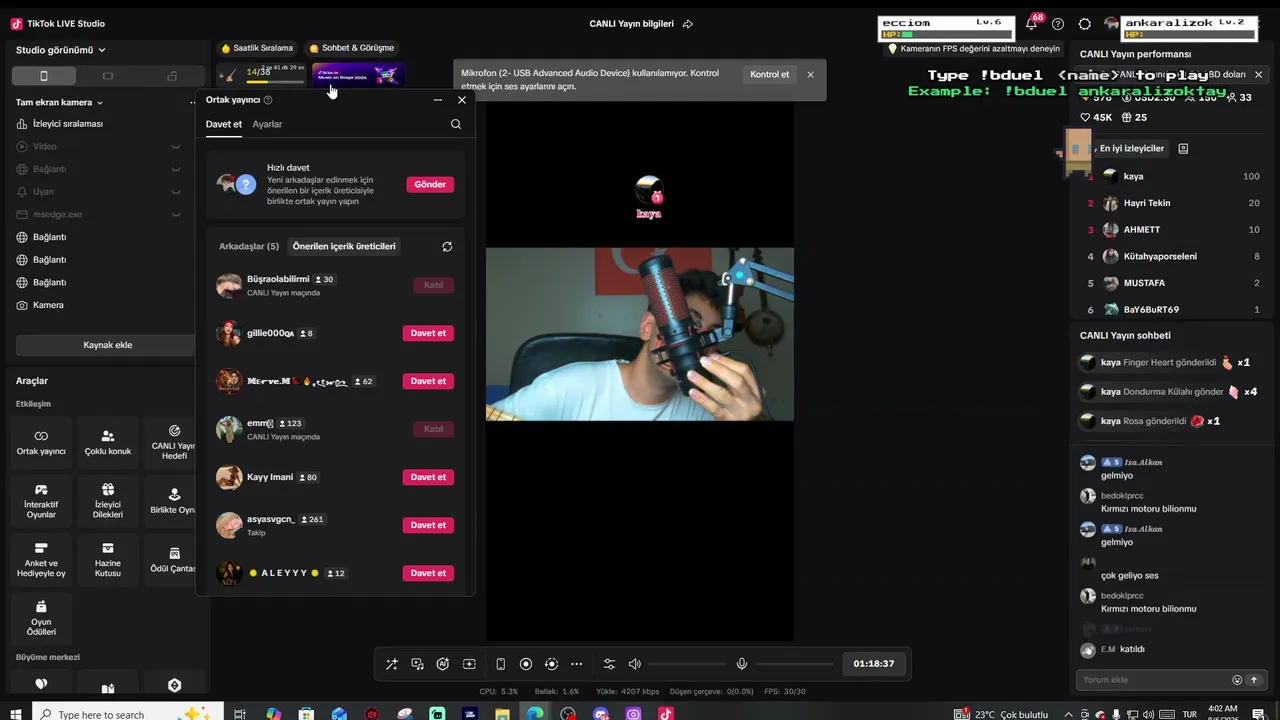Invite A L E Y Y Y with Davet et
This screenshot has height=720, width=1280.
pos(428,573)
